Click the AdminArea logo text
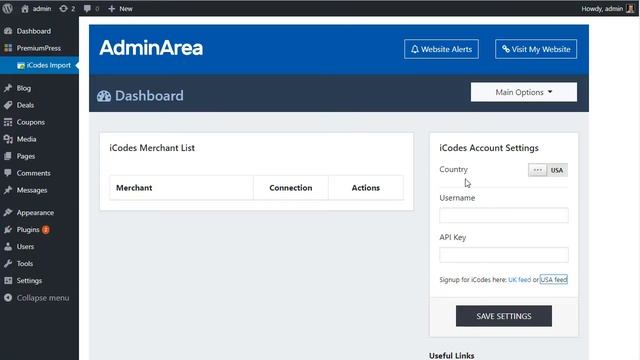Viewport: 640px width, 360px height. pos(151,48)
